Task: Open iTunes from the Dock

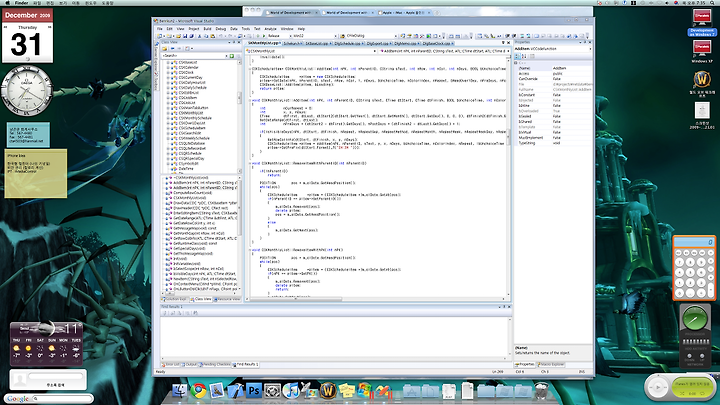Action: [291, 390]
